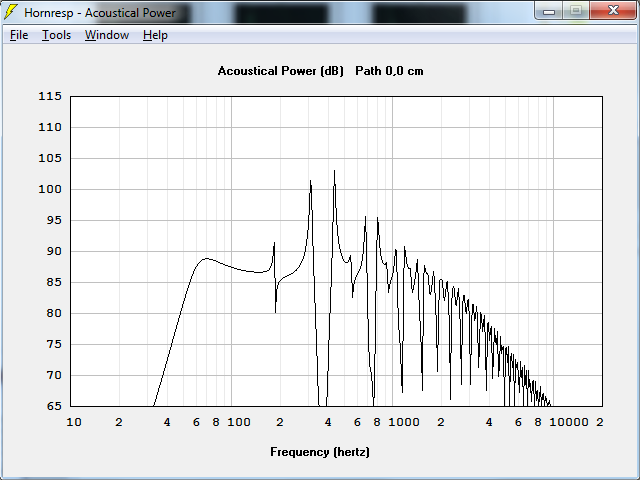Image resolution: width=640 pixels, height=480 pixels.
Task: Close the Hornresp Acoustical Power window
Action: [x=613, y=11]
